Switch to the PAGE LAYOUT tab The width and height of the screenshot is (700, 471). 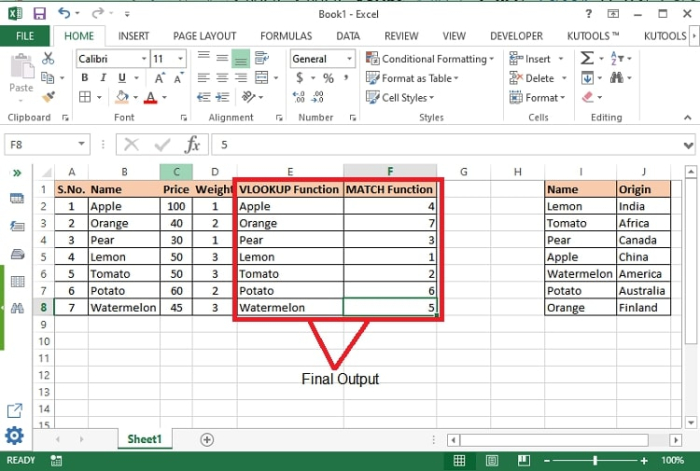[x=204, y=36]
